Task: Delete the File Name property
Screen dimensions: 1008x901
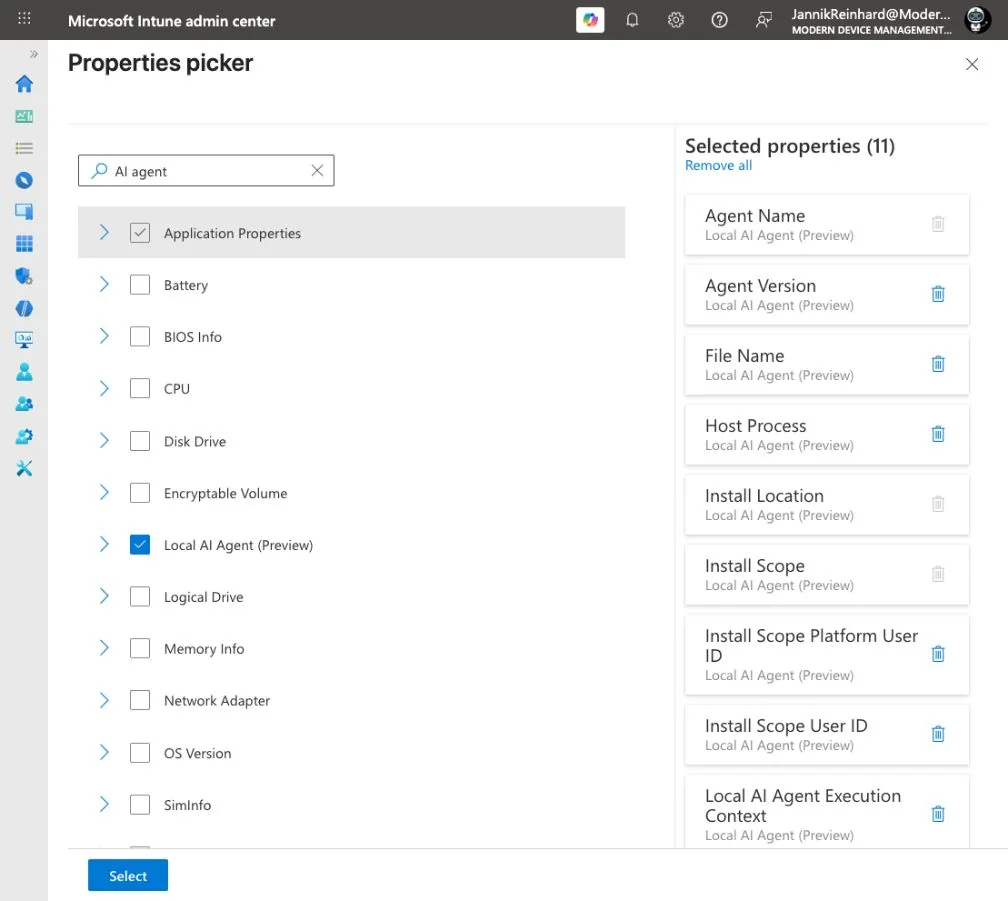Action: click(938, 364)
